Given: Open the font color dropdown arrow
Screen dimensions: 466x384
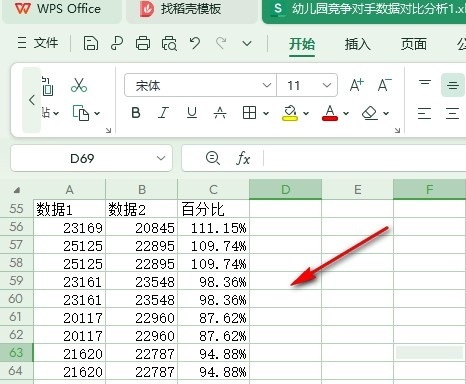Looking at the screenshot, I should (x=346, y=113).
